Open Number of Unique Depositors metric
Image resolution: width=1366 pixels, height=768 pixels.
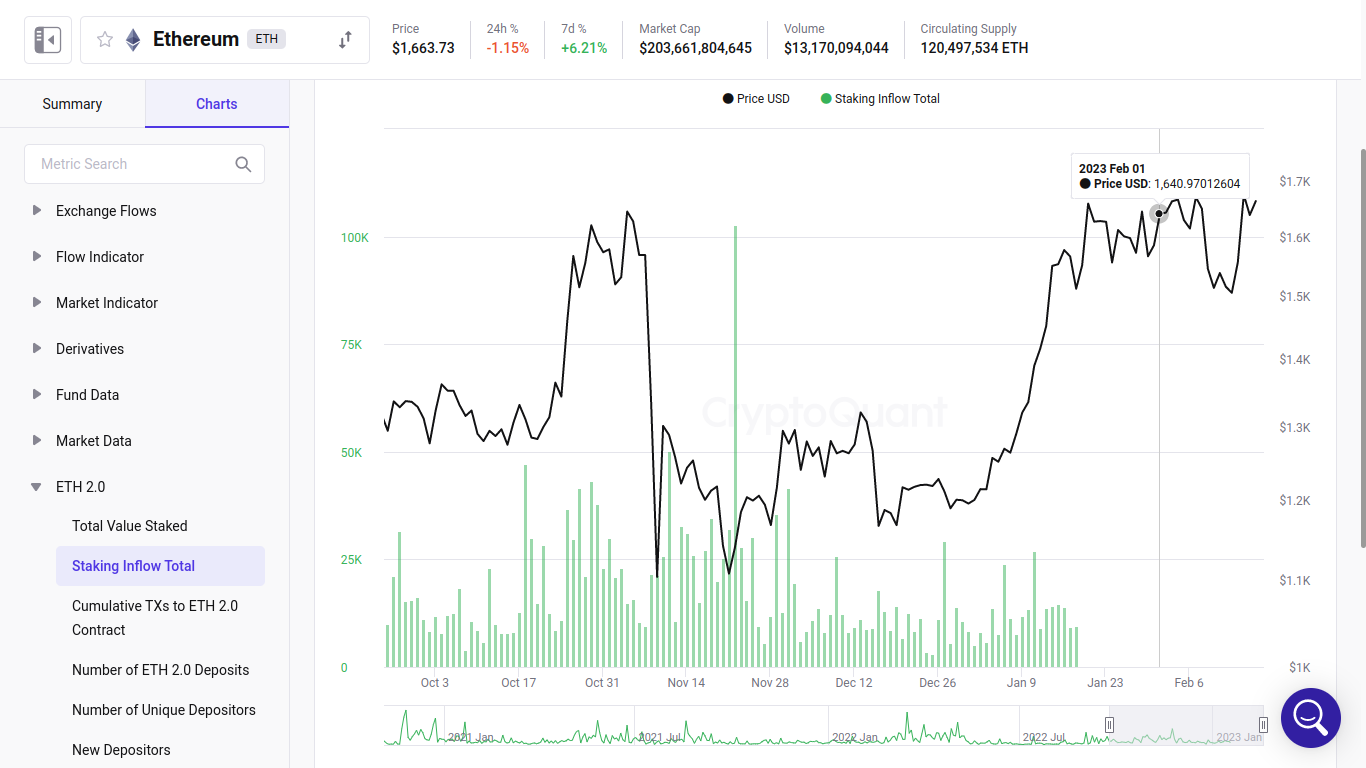[x=164, y=710]
